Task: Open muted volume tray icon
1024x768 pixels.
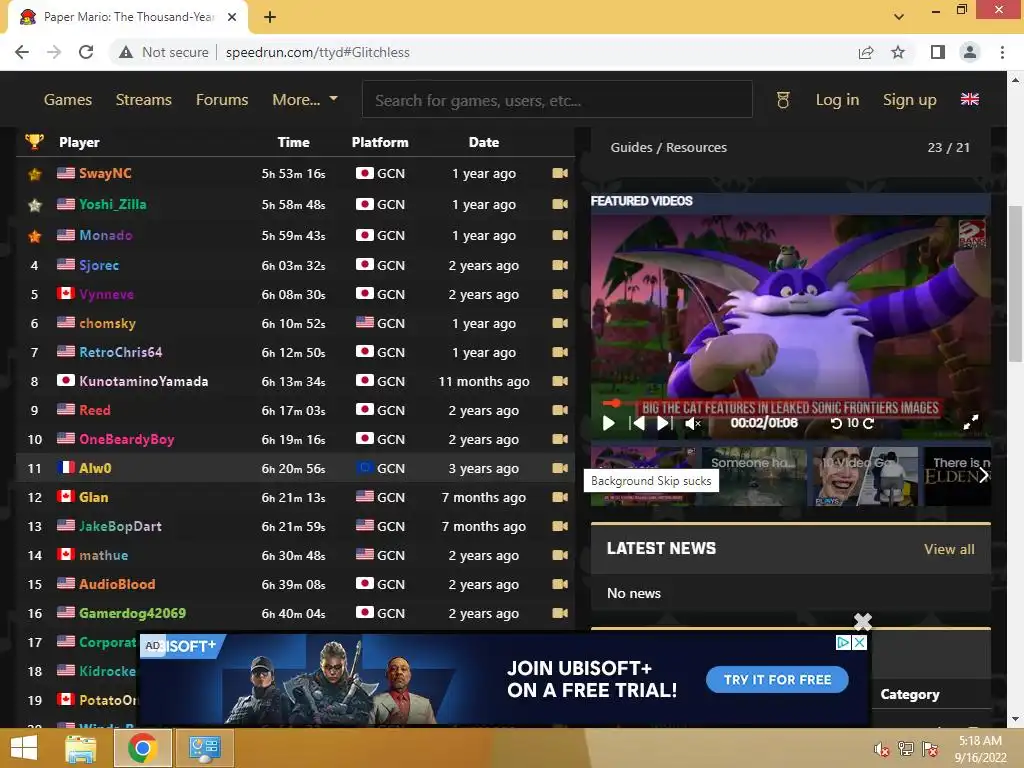Action: [x=881, y=749]
